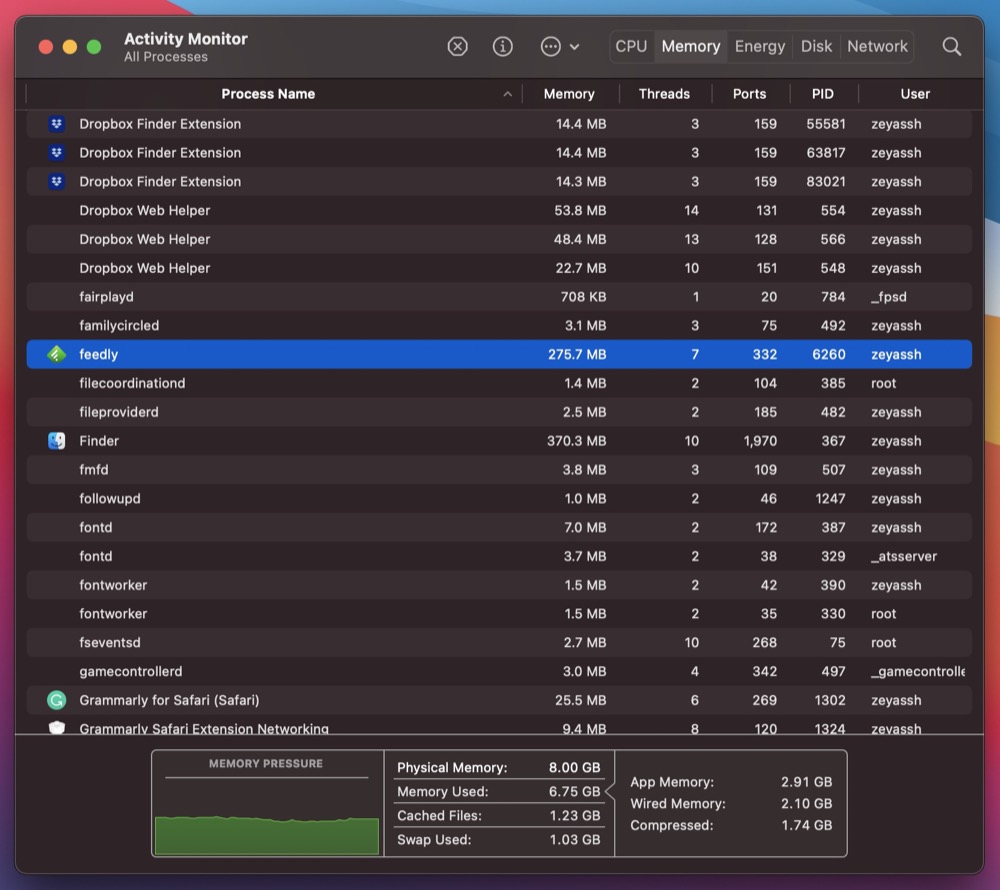
Task: Toggle sort direction arrow on Process Name
Action: coord(508,94)
